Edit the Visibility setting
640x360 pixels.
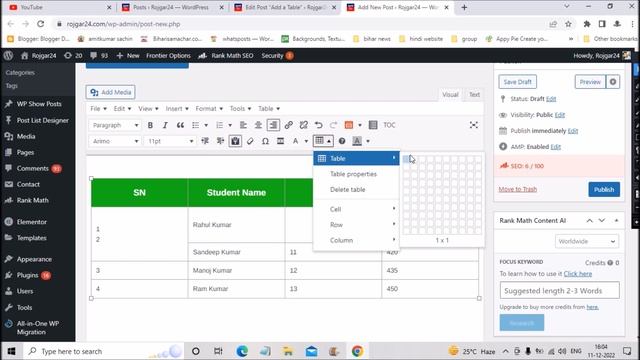tap(560, 115)
